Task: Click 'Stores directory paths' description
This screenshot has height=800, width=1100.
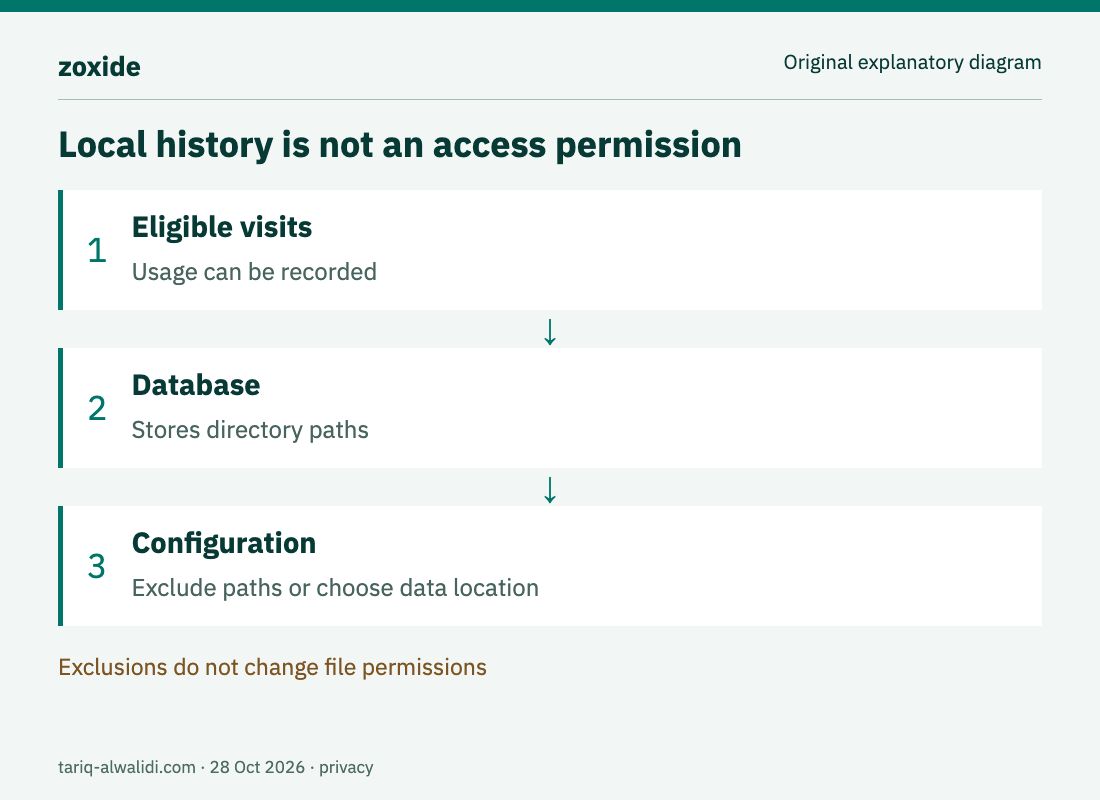Action: point(250,429)
